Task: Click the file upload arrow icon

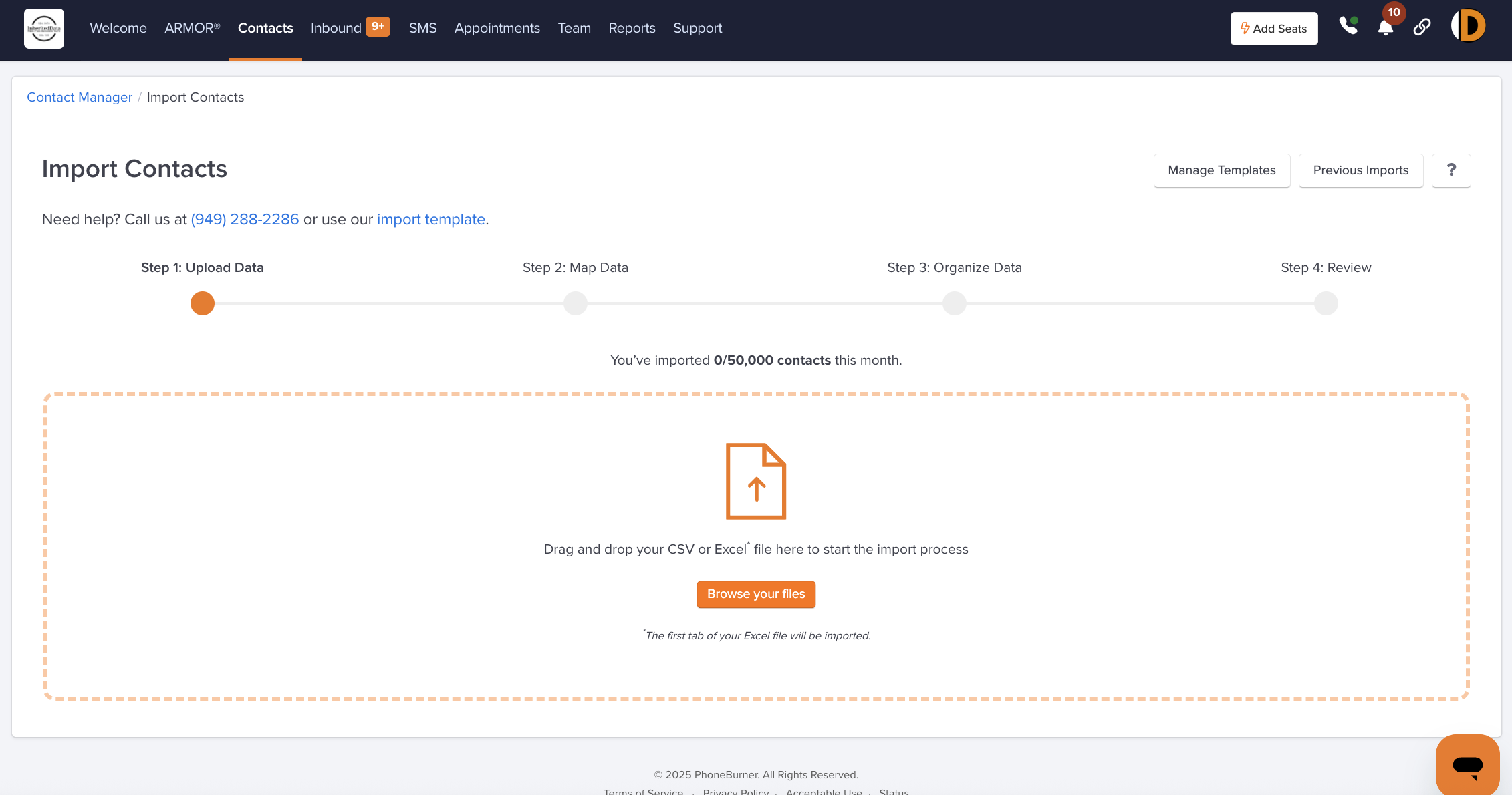Action: point(756,481)
